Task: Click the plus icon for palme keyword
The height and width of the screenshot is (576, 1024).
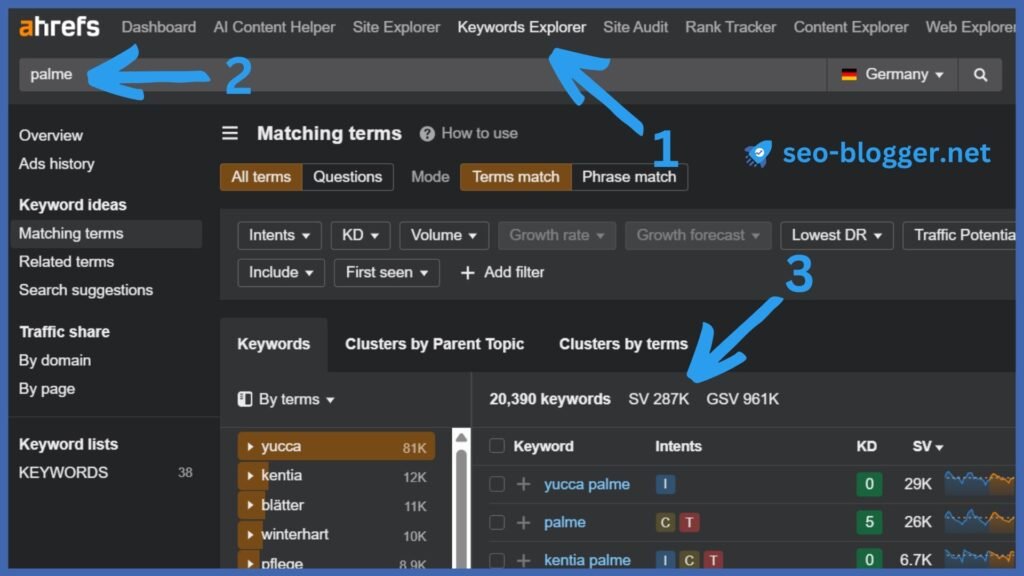Action: (x=523, y=522)
